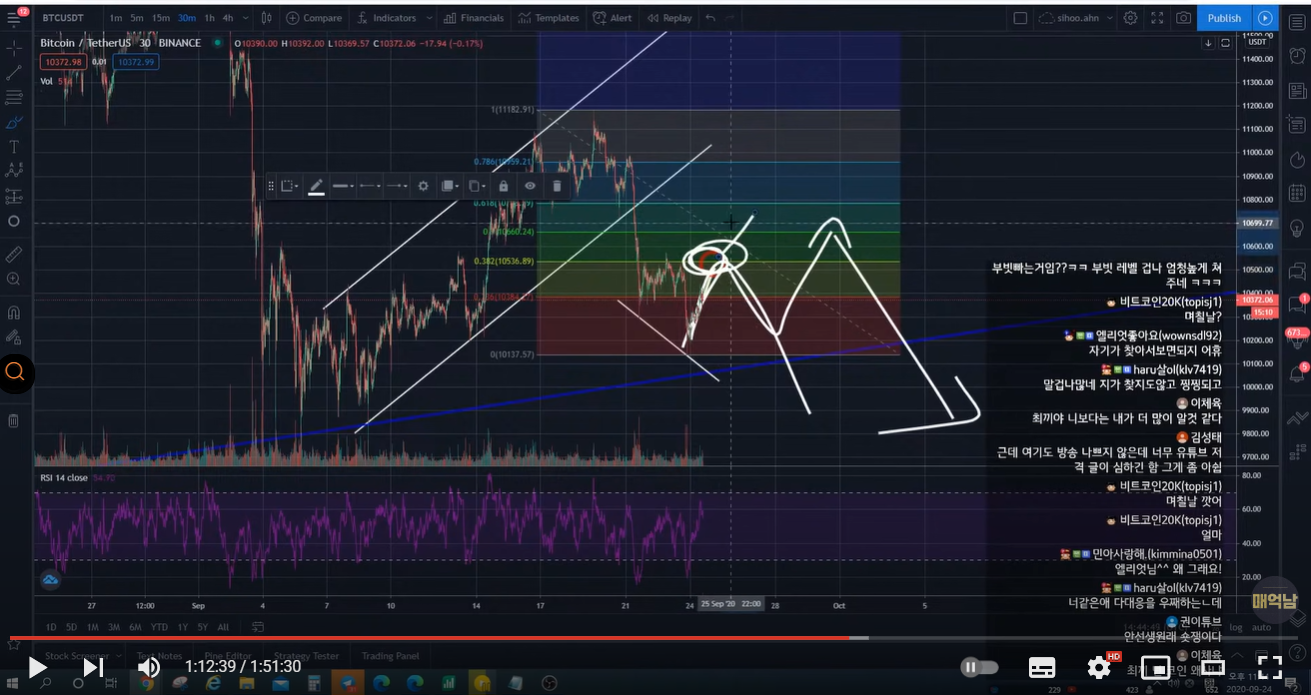Open the prediction and measurement tools

[x=14, y=196]
